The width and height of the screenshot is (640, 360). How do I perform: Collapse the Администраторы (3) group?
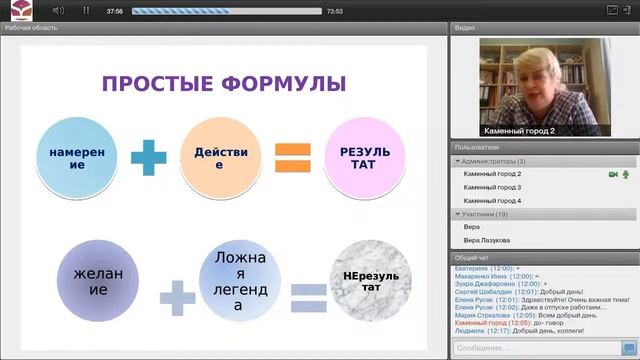click(544, 162)
